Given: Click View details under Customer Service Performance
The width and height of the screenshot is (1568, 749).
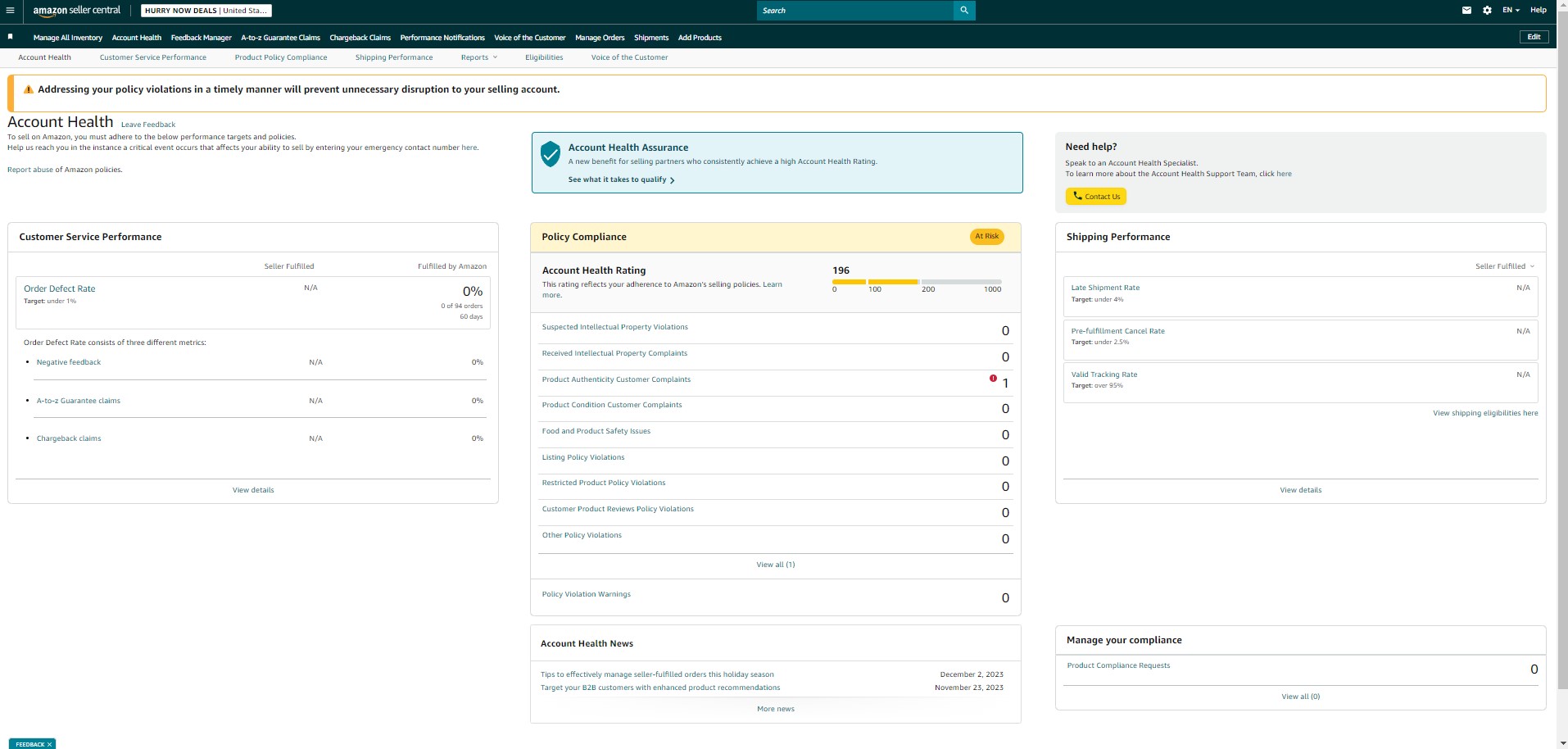Looking at the screenshot, I should 253,490.
